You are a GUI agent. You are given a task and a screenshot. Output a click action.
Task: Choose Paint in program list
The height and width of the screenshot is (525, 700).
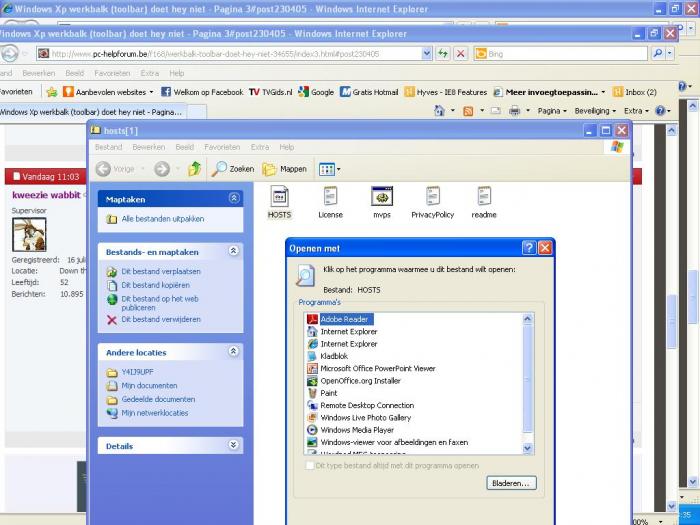click(x=322, y=393)
